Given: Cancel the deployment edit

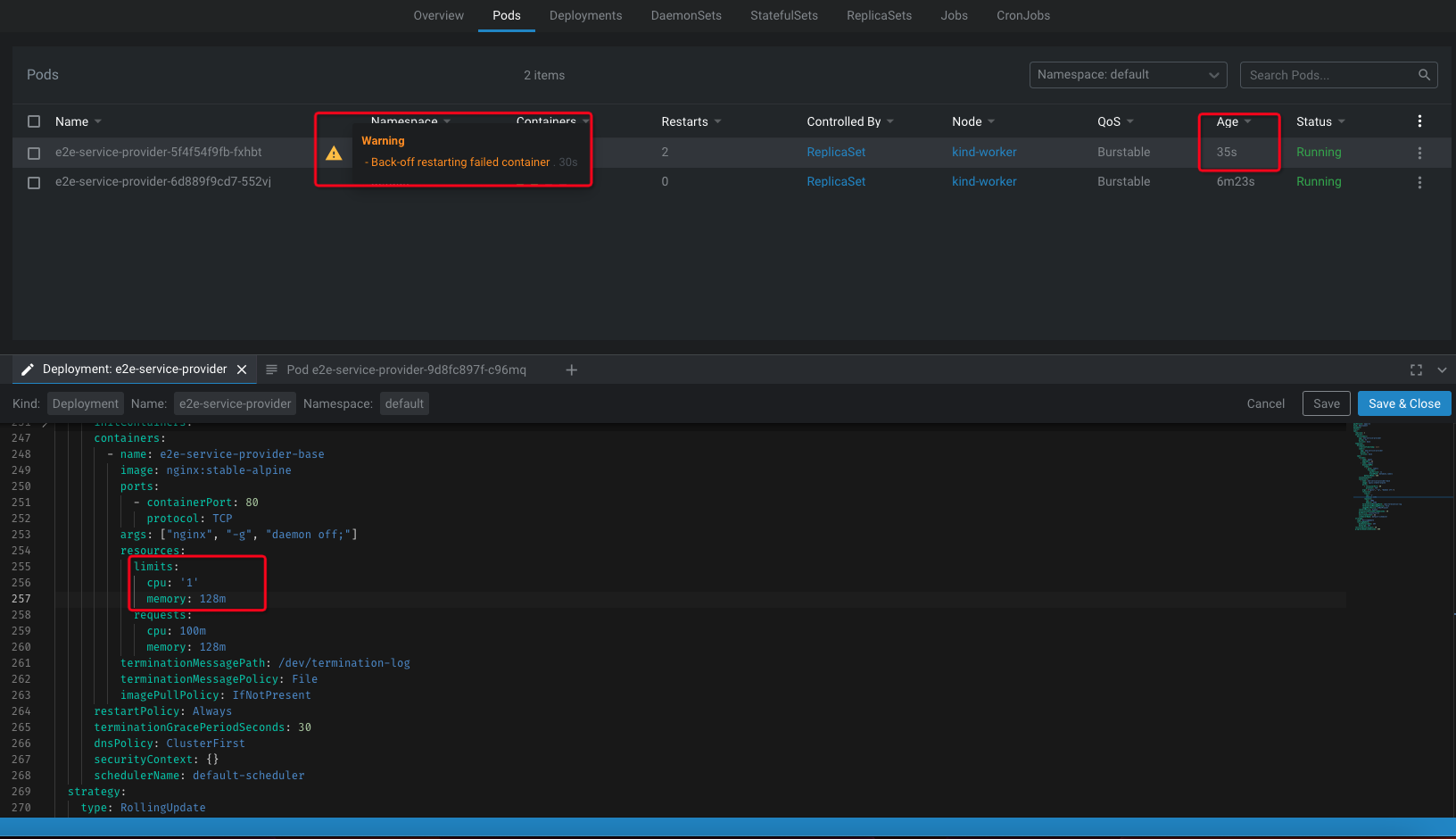Looking at the screenshot, I should [x=1265, y=403].
